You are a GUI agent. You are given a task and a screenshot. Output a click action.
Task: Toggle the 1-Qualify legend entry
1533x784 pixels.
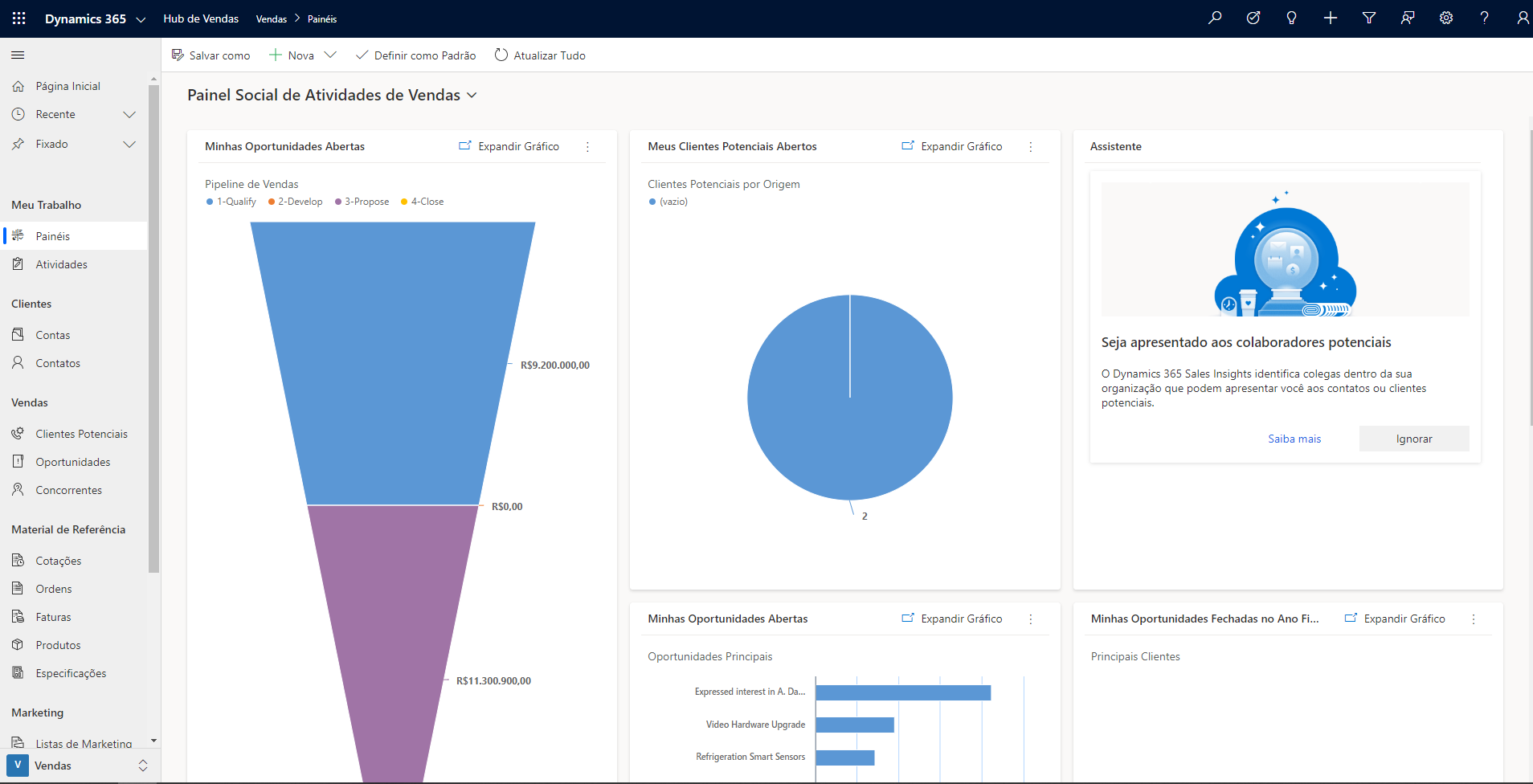(231, 202)
